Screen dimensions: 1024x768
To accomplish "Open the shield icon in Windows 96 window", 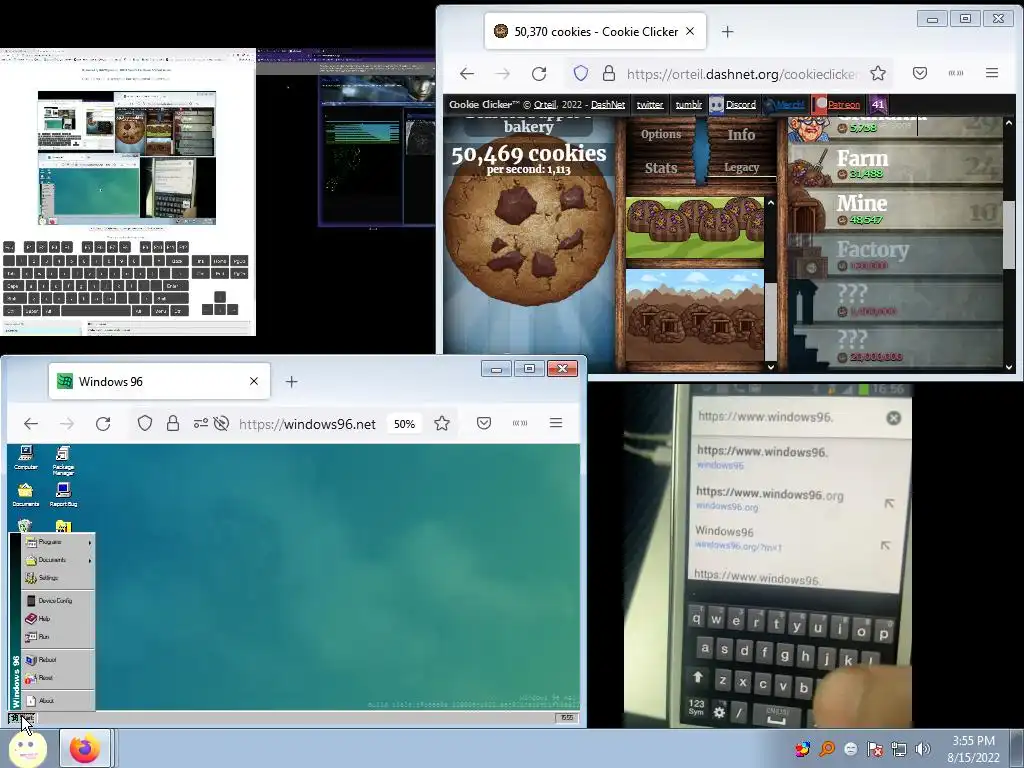I will 144,423.
